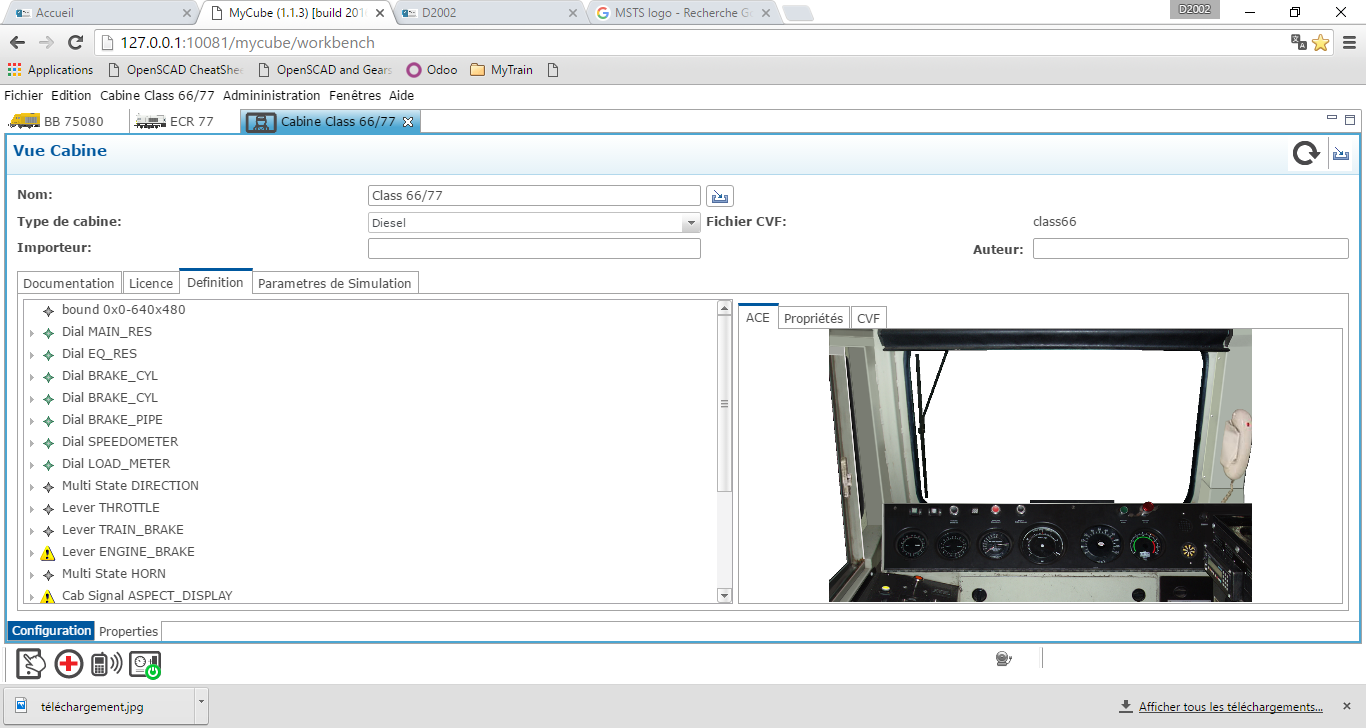1366x728 pixels.
Task: Click the Nom input field
Action: pyautogui.click(x=534, y=195)
